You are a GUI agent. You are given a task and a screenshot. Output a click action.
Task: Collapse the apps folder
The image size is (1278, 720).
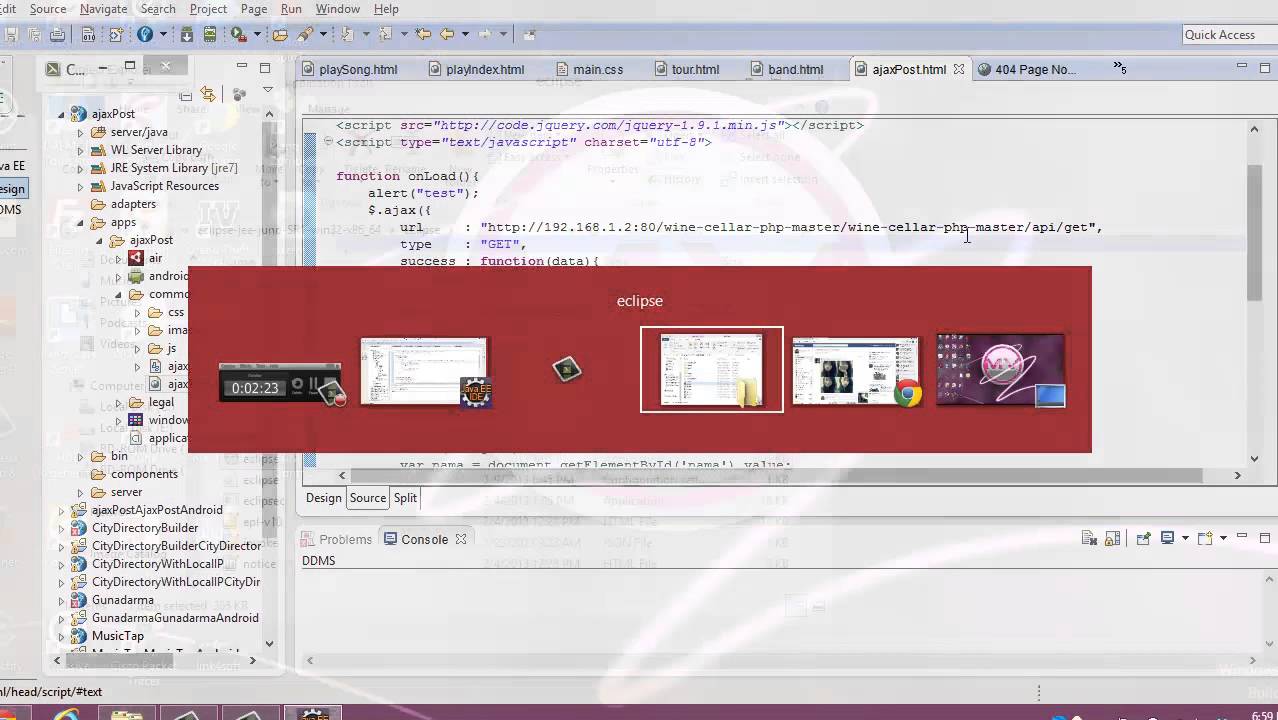coord(80,222)
